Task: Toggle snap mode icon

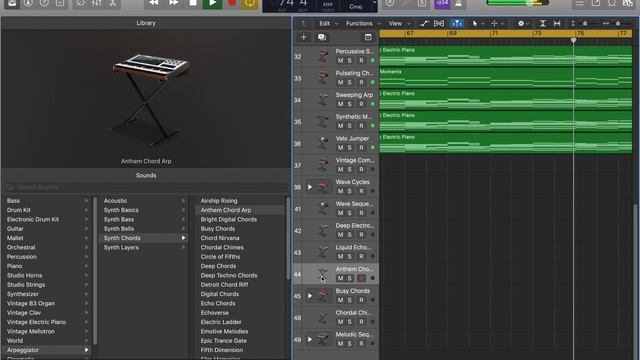Action: click(542, 24)
